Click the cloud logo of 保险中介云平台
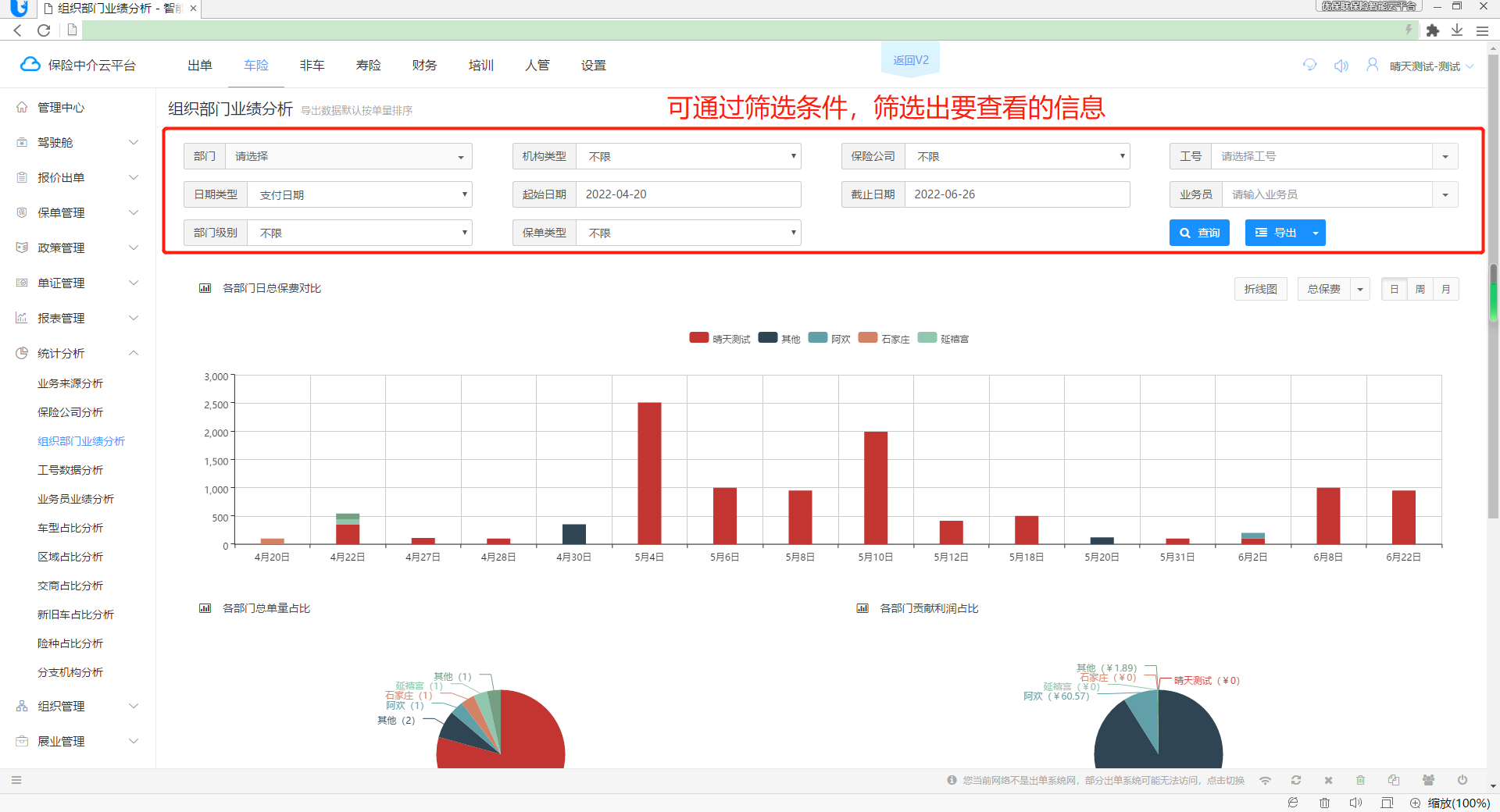1500x812 pixels. coord(30,65)
